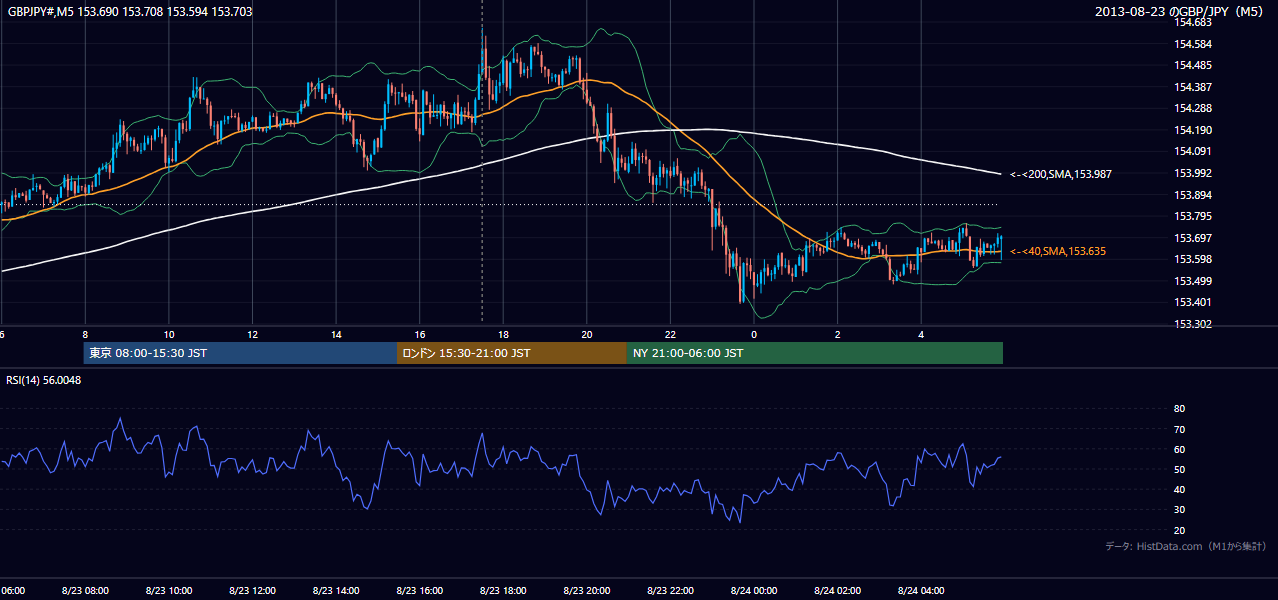This screenshot has height=600, width=1278.
Task: Click the RSI 30 level label
Action: click(x=1179, y=510)
